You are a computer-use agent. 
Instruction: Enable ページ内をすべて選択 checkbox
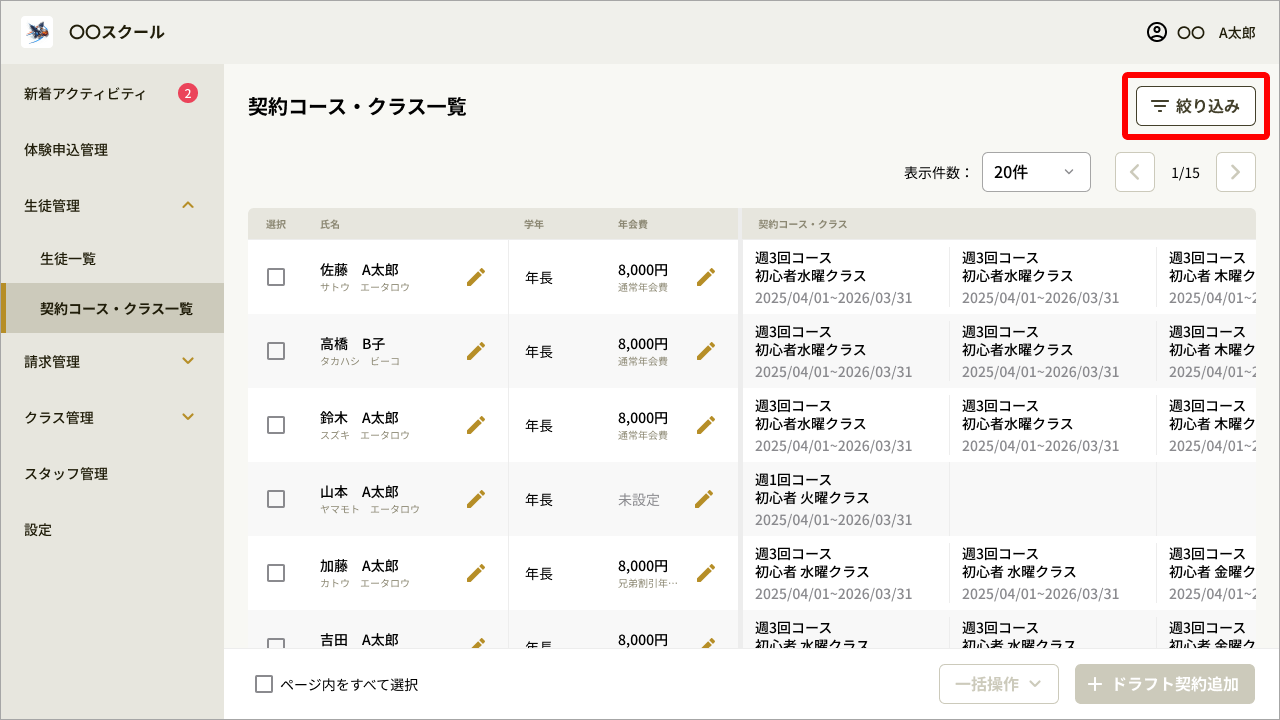point(264,684)
